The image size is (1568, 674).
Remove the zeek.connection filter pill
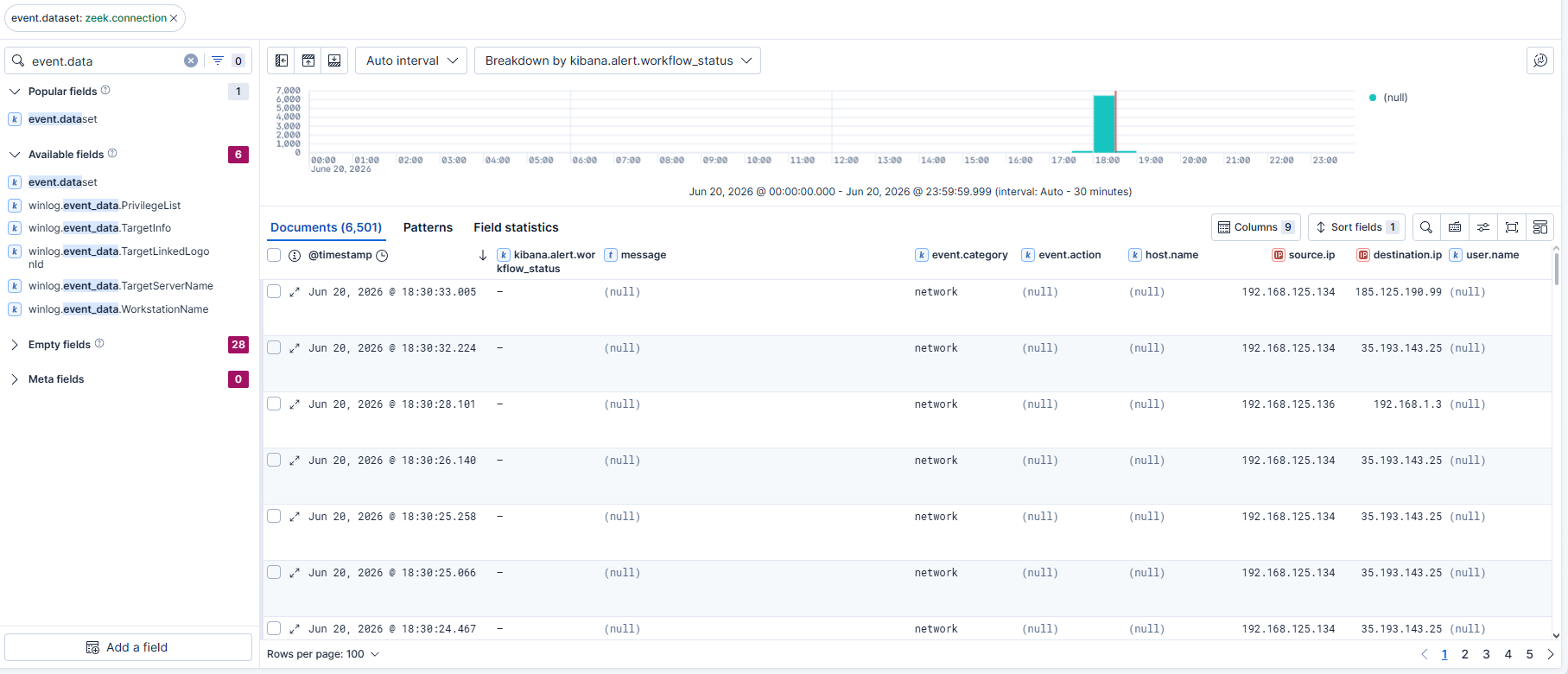(x=174, y=18)
